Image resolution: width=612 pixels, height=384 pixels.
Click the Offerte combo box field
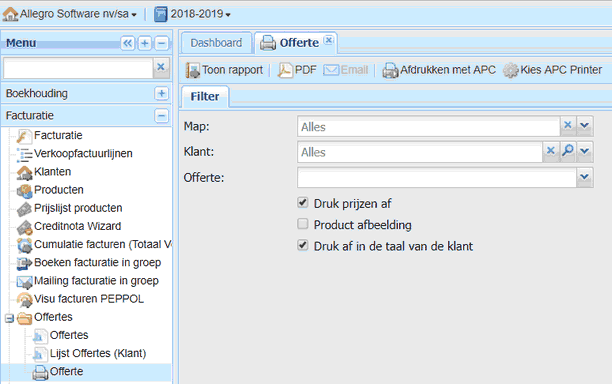click(x=437, y=178)
